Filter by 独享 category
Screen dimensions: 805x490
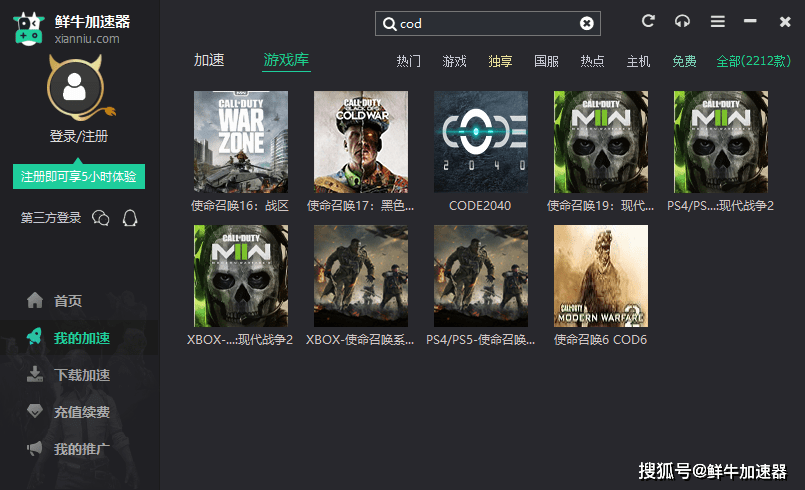pos(500,61)
